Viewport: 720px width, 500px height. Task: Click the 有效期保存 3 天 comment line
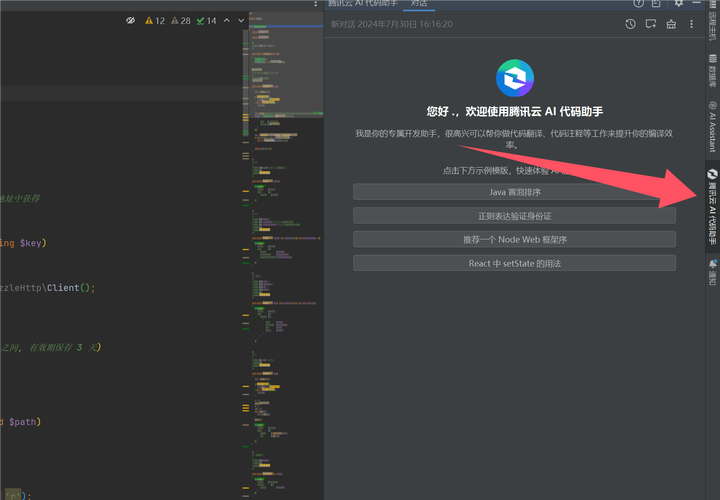(x=50, y=347)
